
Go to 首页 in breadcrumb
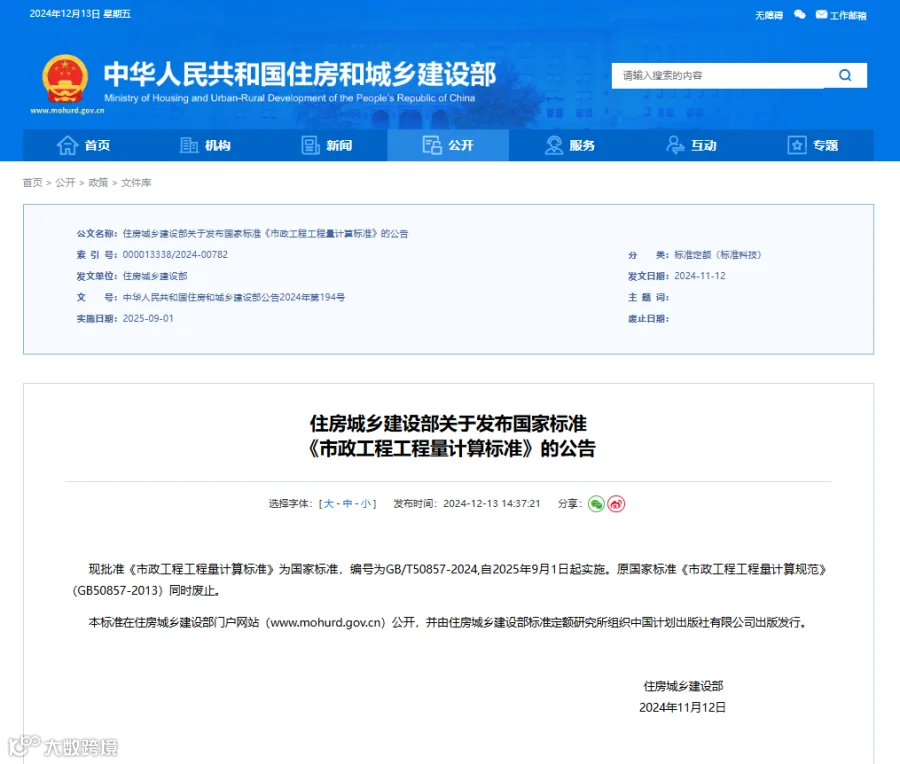(x=33, y=183)
